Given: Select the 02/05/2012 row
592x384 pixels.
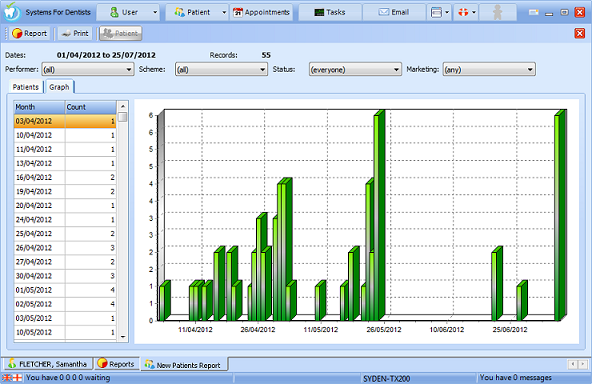Looking at the screenshot, I should [65, 304].
